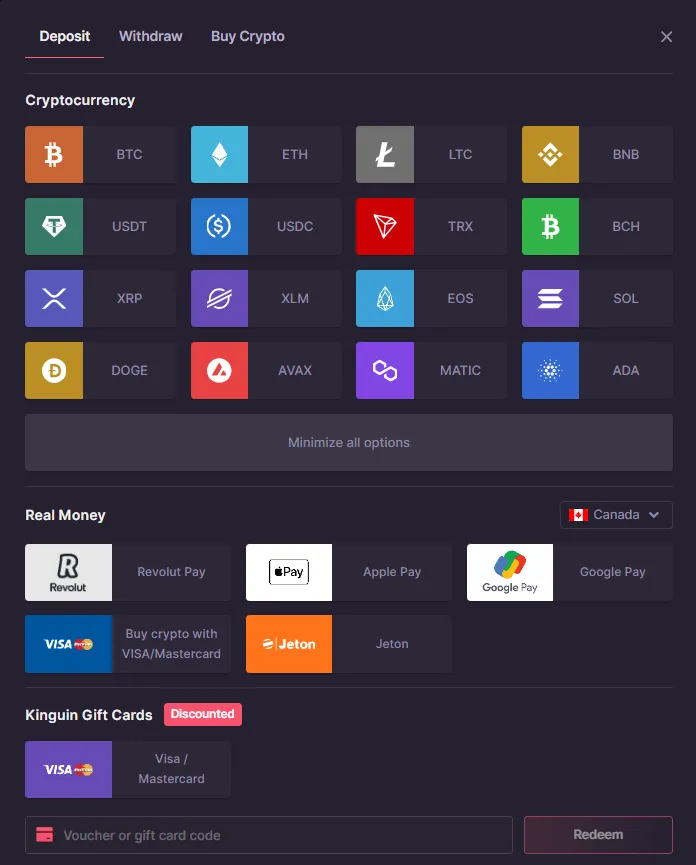The width and height of the screenshot is (696, 865).
Task: Select the Binance BNB gold icon
Action: pyautogui.click(x=550, y=154)
